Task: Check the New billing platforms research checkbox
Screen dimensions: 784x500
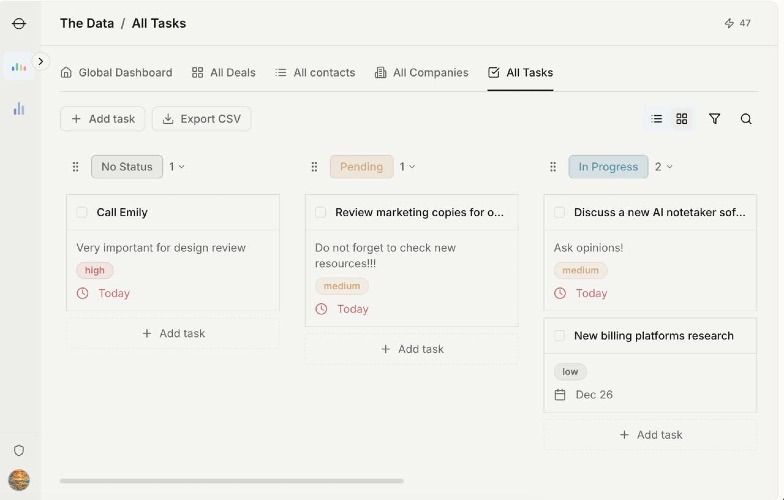Action: pos(559,336)
